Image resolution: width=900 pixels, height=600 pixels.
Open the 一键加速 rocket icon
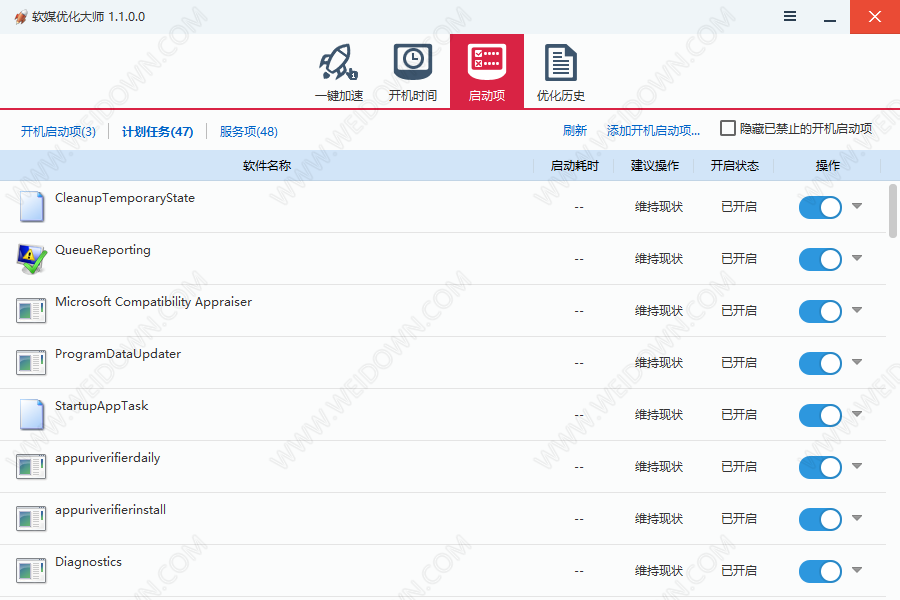tap(338, 65)
